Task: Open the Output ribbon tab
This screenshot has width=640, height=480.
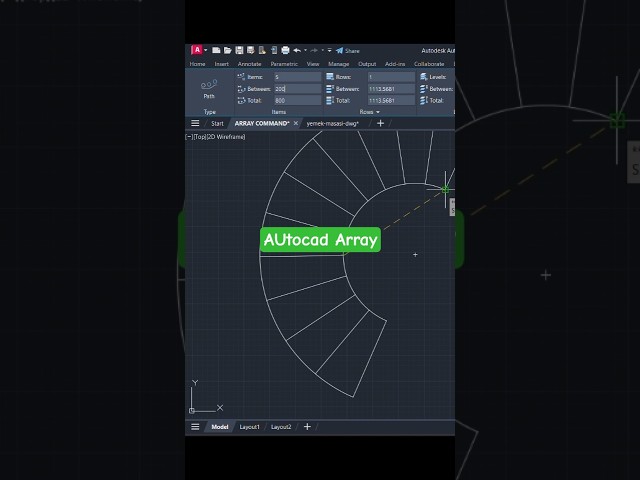Action: click(367, 64)
